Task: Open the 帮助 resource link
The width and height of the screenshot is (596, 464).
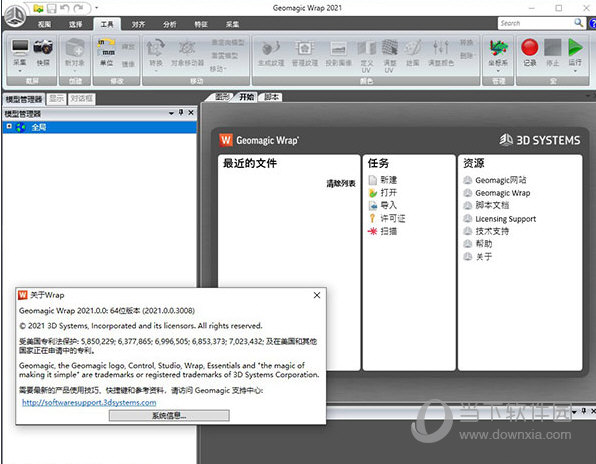Action: point(483,244)
